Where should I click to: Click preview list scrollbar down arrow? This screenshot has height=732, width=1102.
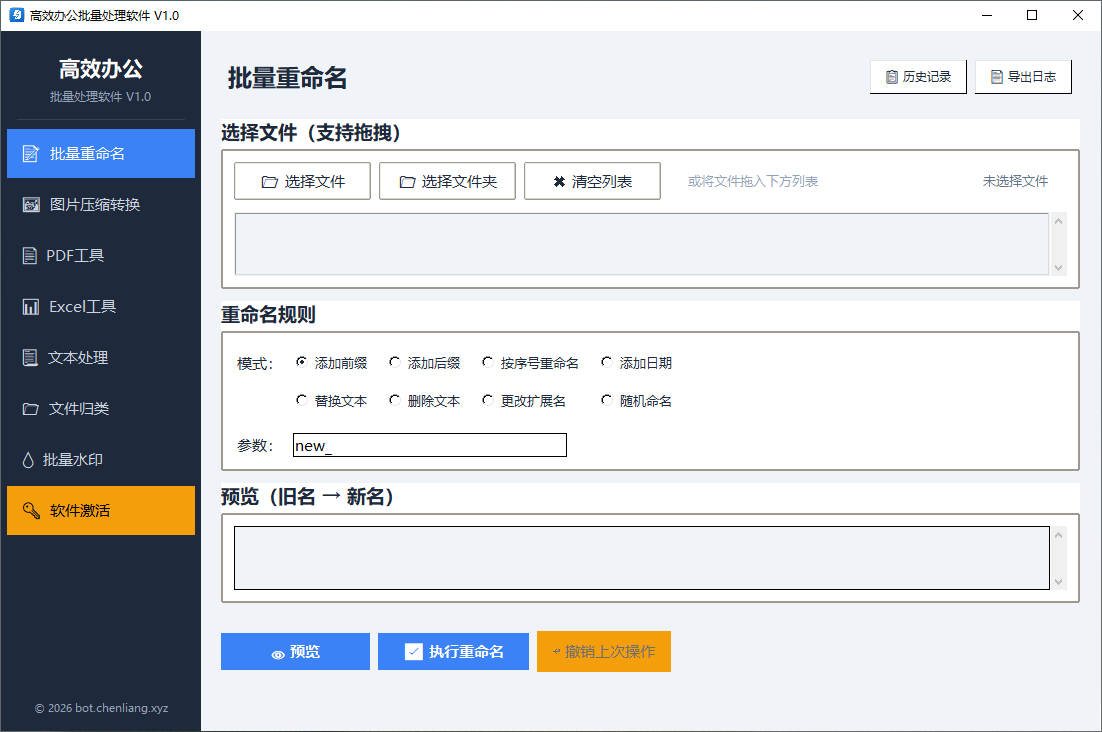click(x=1058, y=582)
